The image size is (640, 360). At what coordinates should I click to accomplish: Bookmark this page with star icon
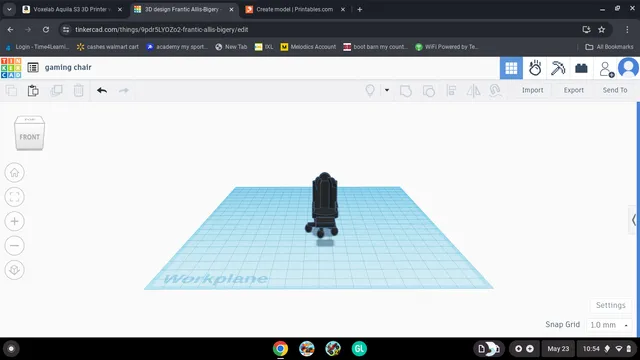pyautogui.click(x=601, y=29)
